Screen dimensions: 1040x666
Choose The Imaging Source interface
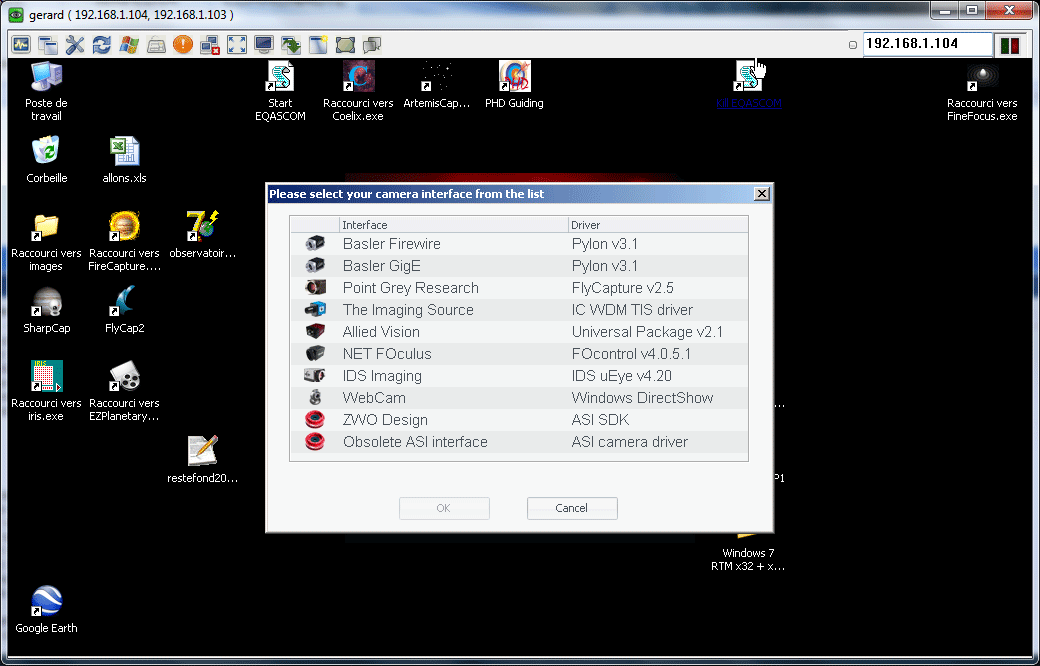click(519, 310)
